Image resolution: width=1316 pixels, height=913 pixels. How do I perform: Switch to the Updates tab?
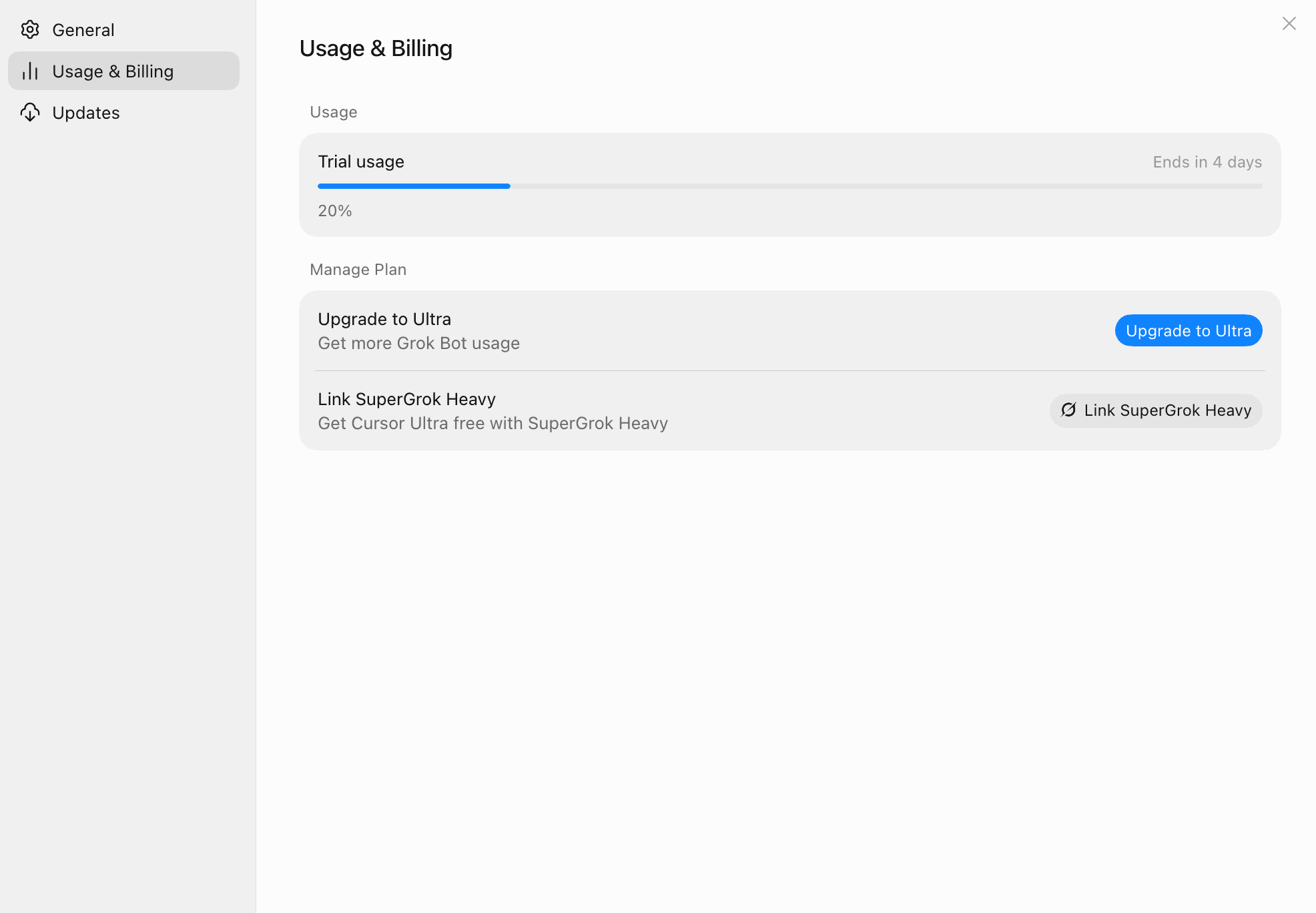click(x=123, y=112)
